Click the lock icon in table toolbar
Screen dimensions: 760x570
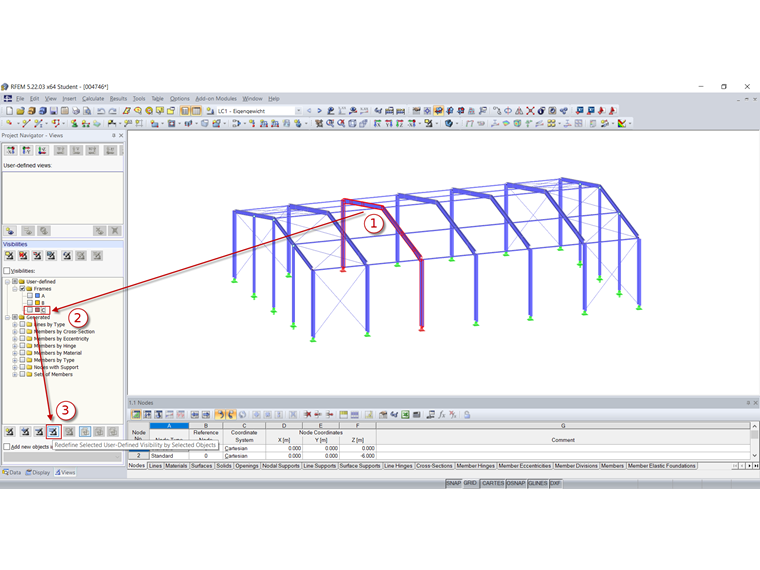(x=467, y=415)
